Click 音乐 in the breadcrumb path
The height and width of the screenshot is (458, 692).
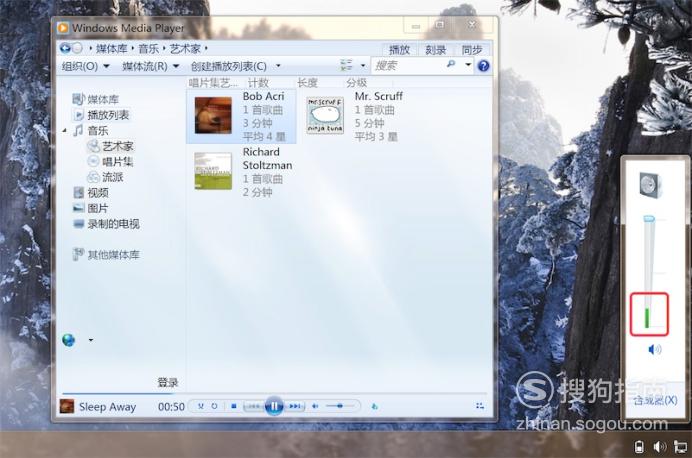[x=148, y=49]
